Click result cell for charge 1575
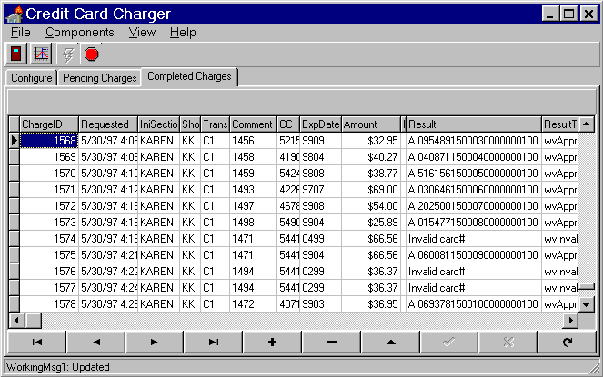 coord(474,255)
